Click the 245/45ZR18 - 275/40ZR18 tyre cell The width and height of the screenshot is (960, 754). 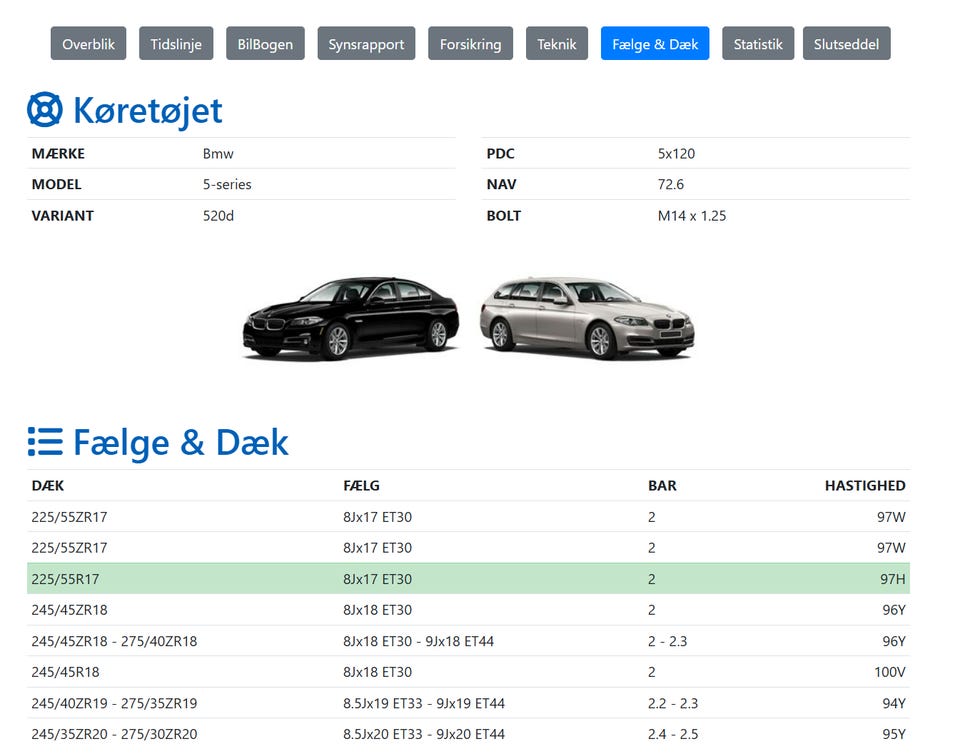[114, 641]
